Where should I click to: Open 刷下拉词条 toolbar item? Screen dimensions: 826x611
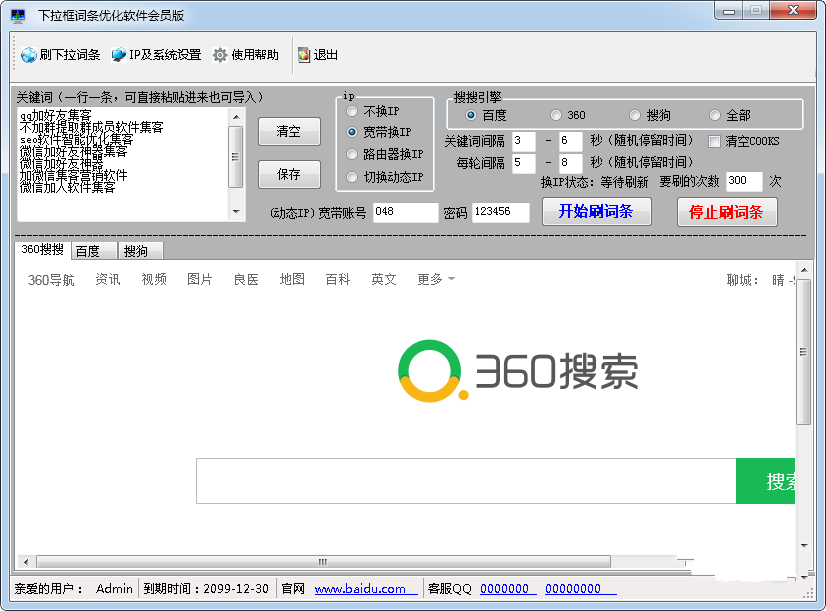[x=61, y=55]
